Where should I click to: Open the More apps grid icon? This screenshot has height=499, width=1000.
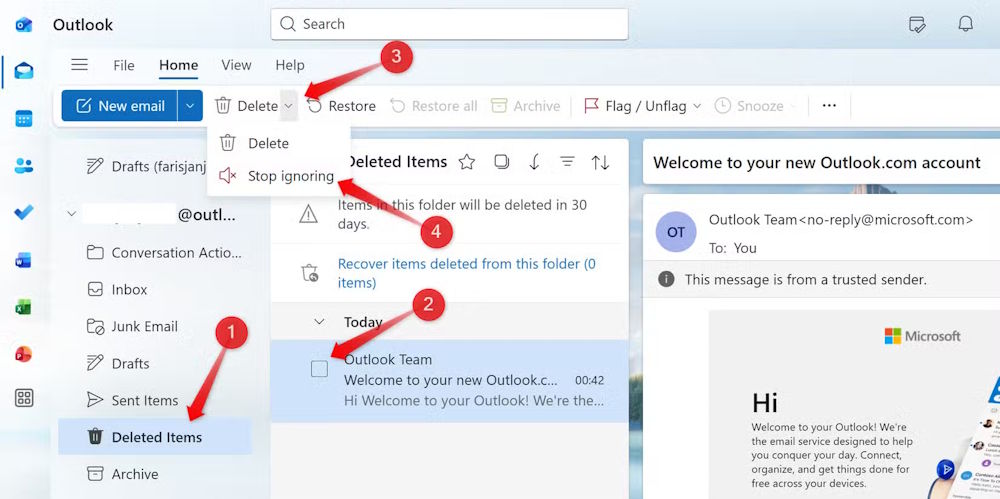(24, 398)
